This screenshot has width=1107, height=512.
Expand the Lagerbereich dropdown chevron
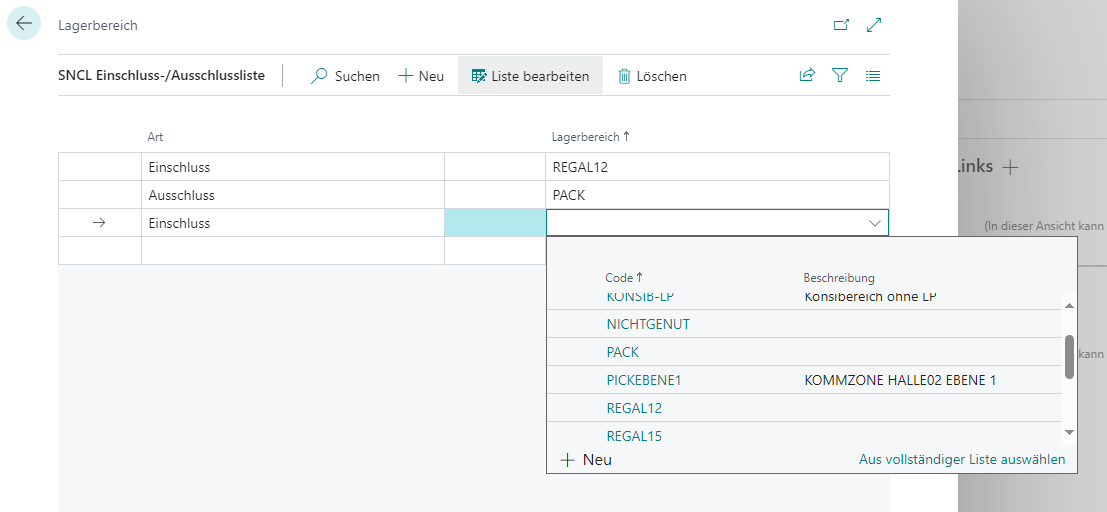tap(875, 223)
